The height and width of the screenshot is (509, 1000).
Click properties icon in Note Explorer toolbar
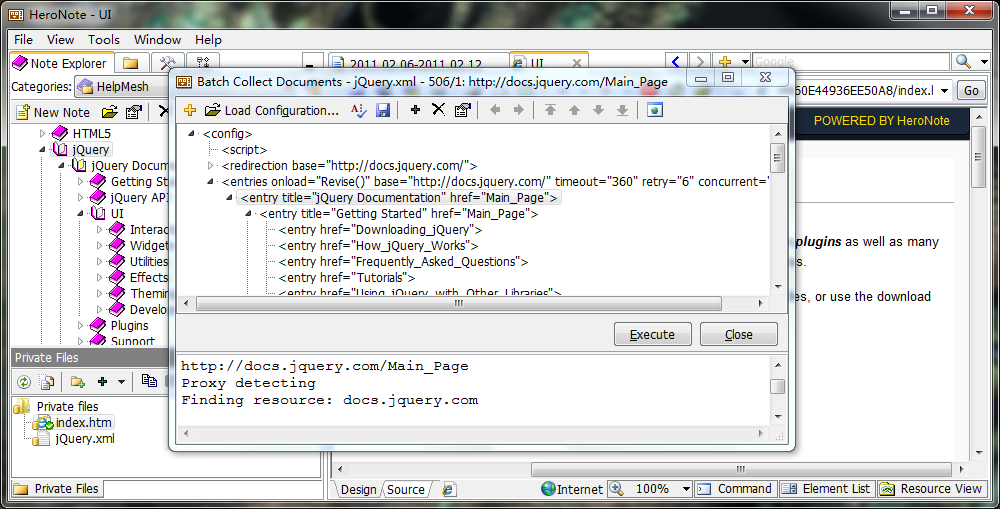[133, 112]
